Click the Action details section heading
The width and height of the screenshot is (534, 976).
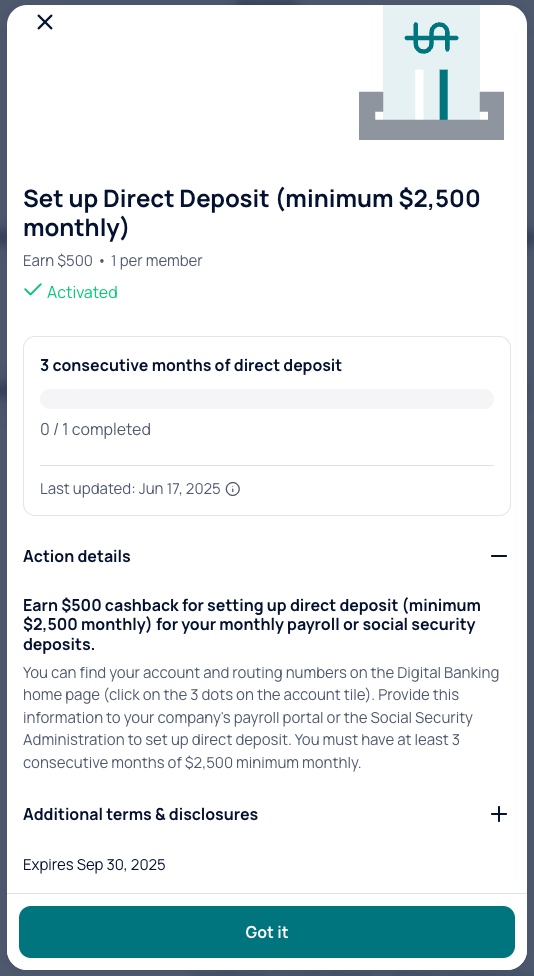[x=77, y=556]
